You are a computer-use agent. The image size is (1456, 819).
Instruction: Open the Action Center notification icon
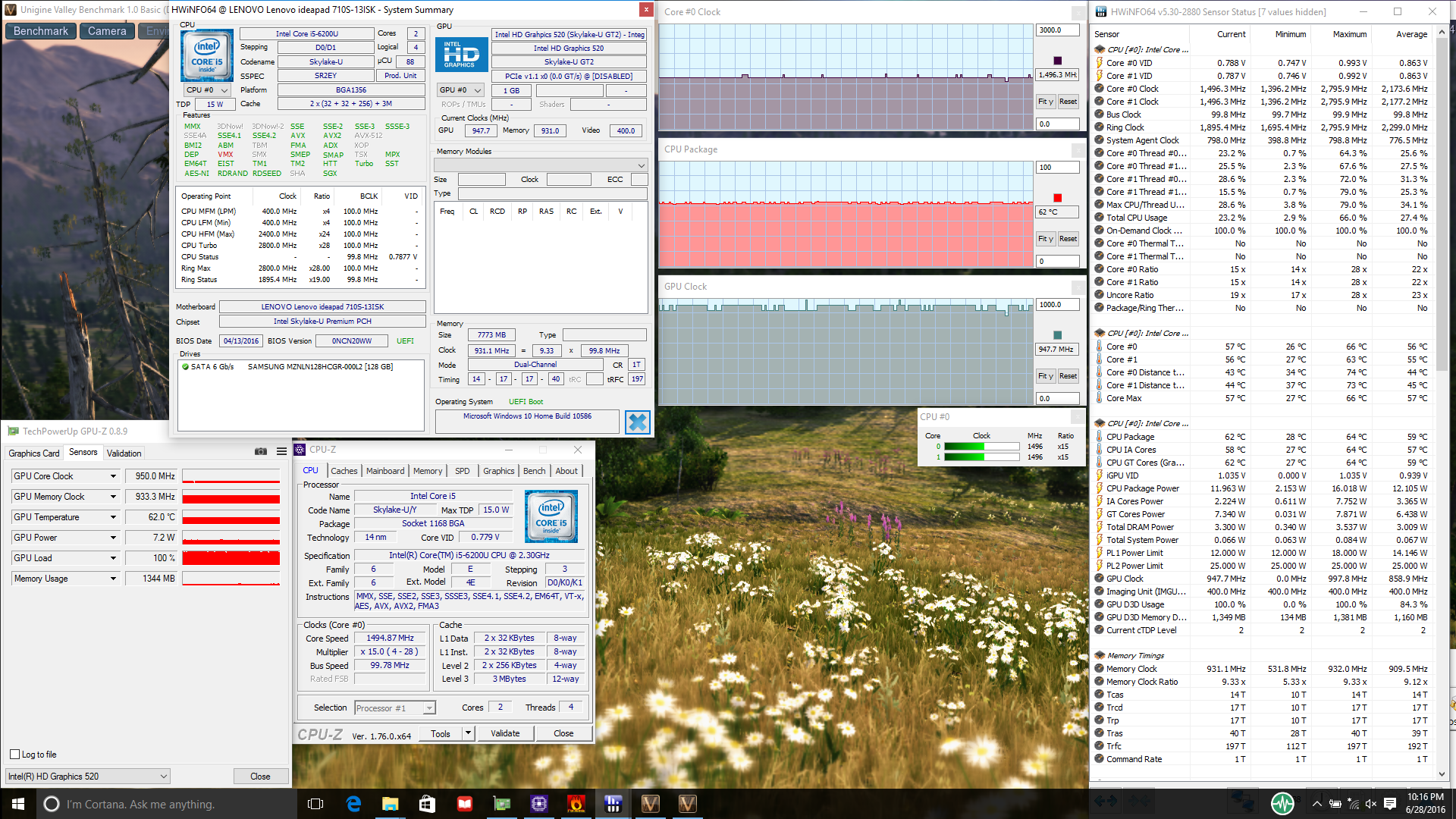click(x=1390, y=804)
